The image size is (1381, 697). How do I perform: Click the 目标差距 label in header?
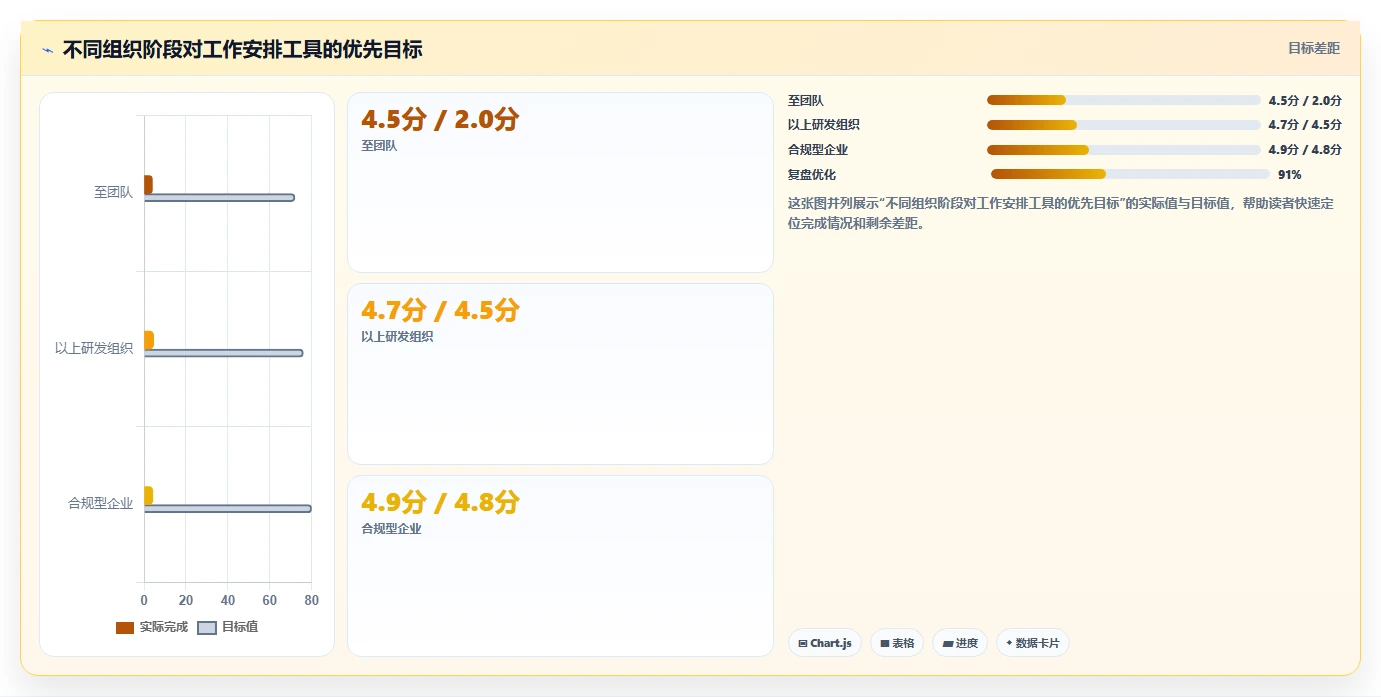pos(1313,48)
